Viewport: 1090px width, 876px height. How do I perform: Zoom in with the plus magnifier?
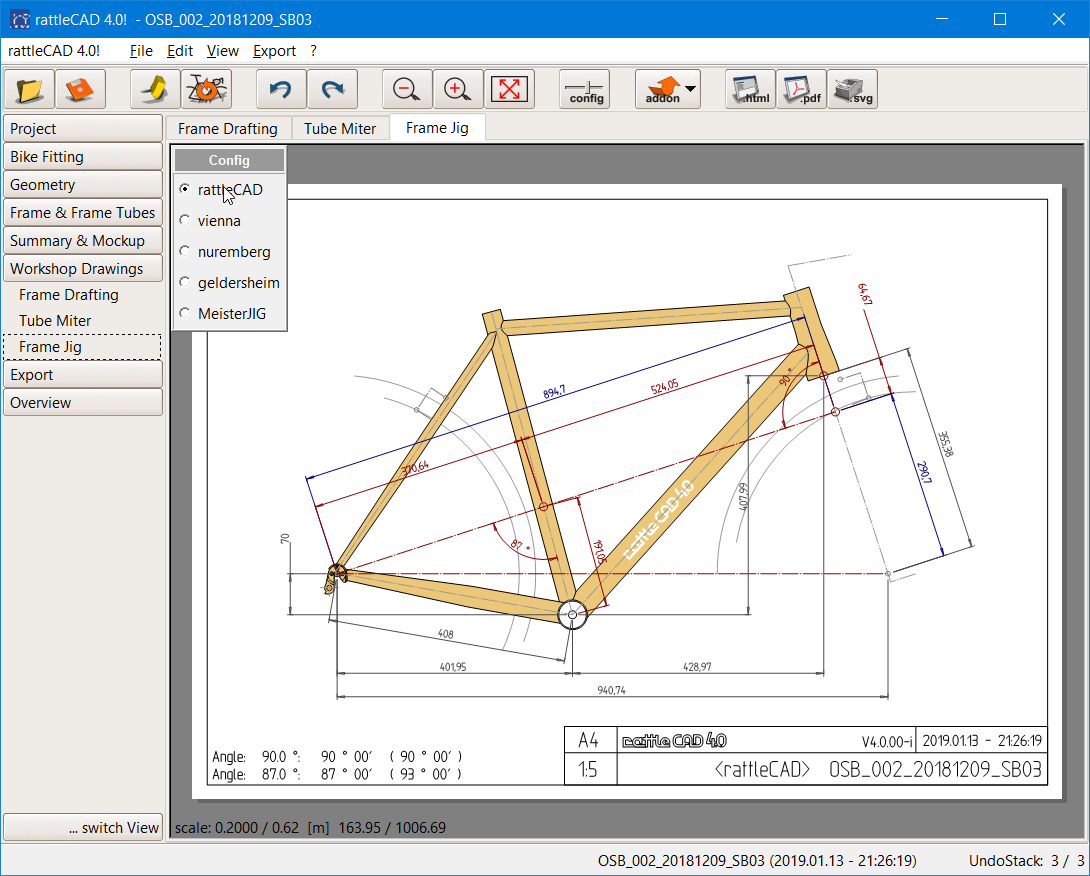pos(458,89)
